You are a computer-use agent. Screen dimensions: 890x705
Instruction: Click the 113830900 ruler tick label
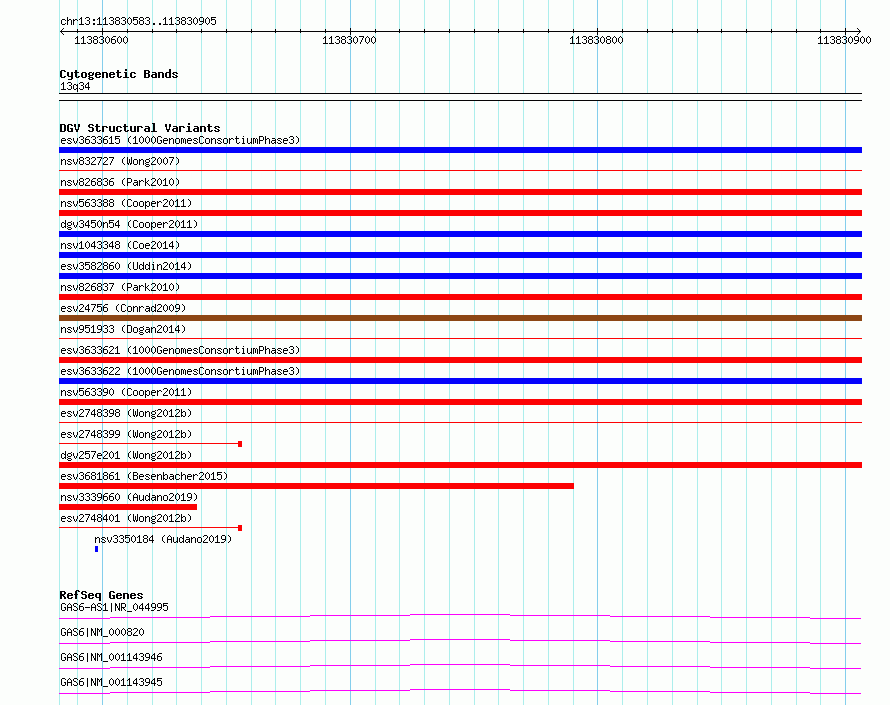click(x=844, y=40)
